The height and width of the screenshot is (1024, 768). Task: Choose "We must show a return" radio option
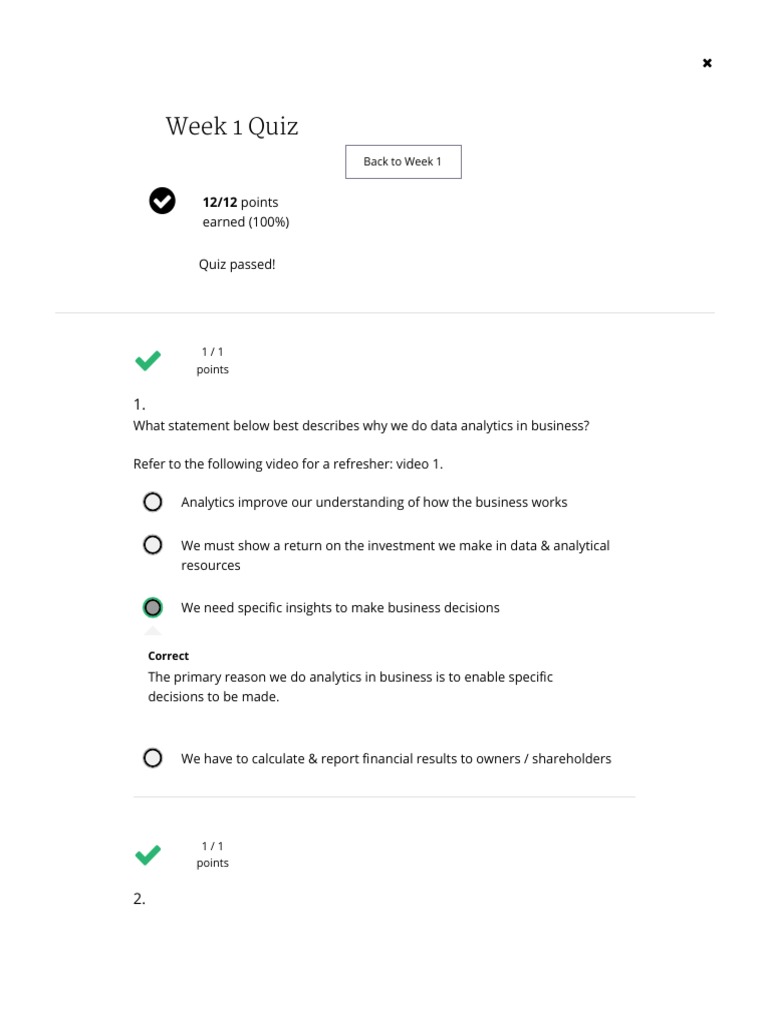coord(152,545)
